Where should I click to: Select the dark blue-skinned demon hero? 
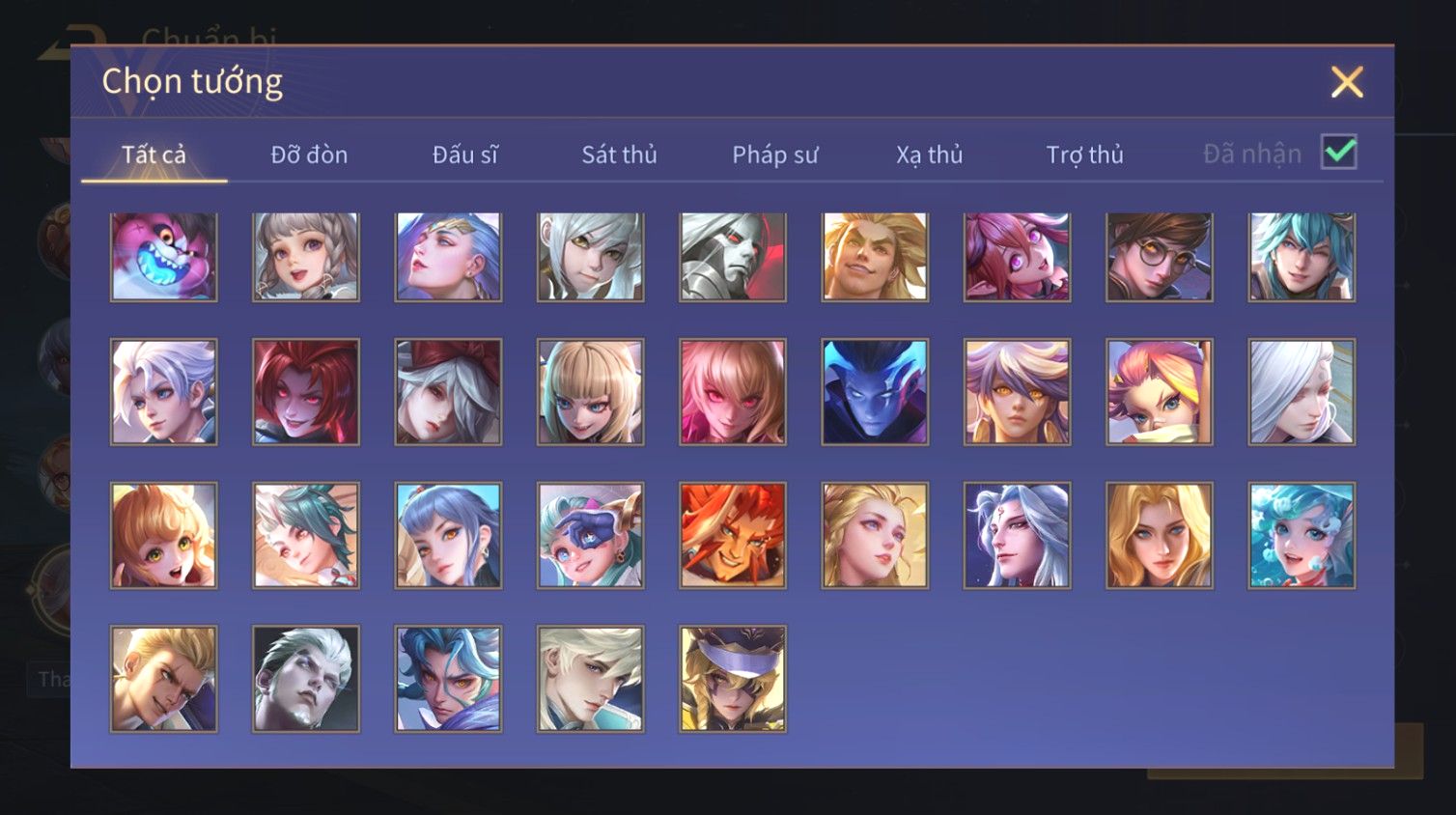point(875,392)
